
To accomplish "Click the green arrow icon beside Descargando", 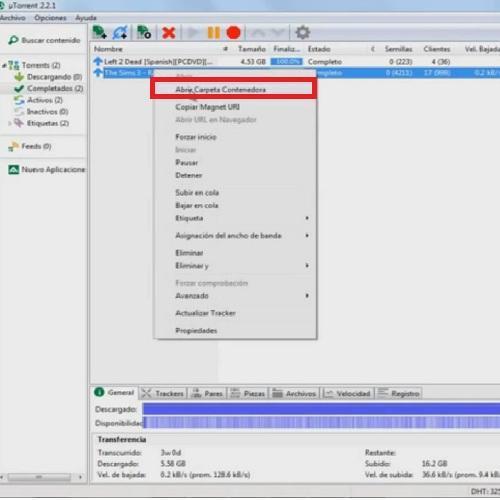I will click(x=19, y=77).
